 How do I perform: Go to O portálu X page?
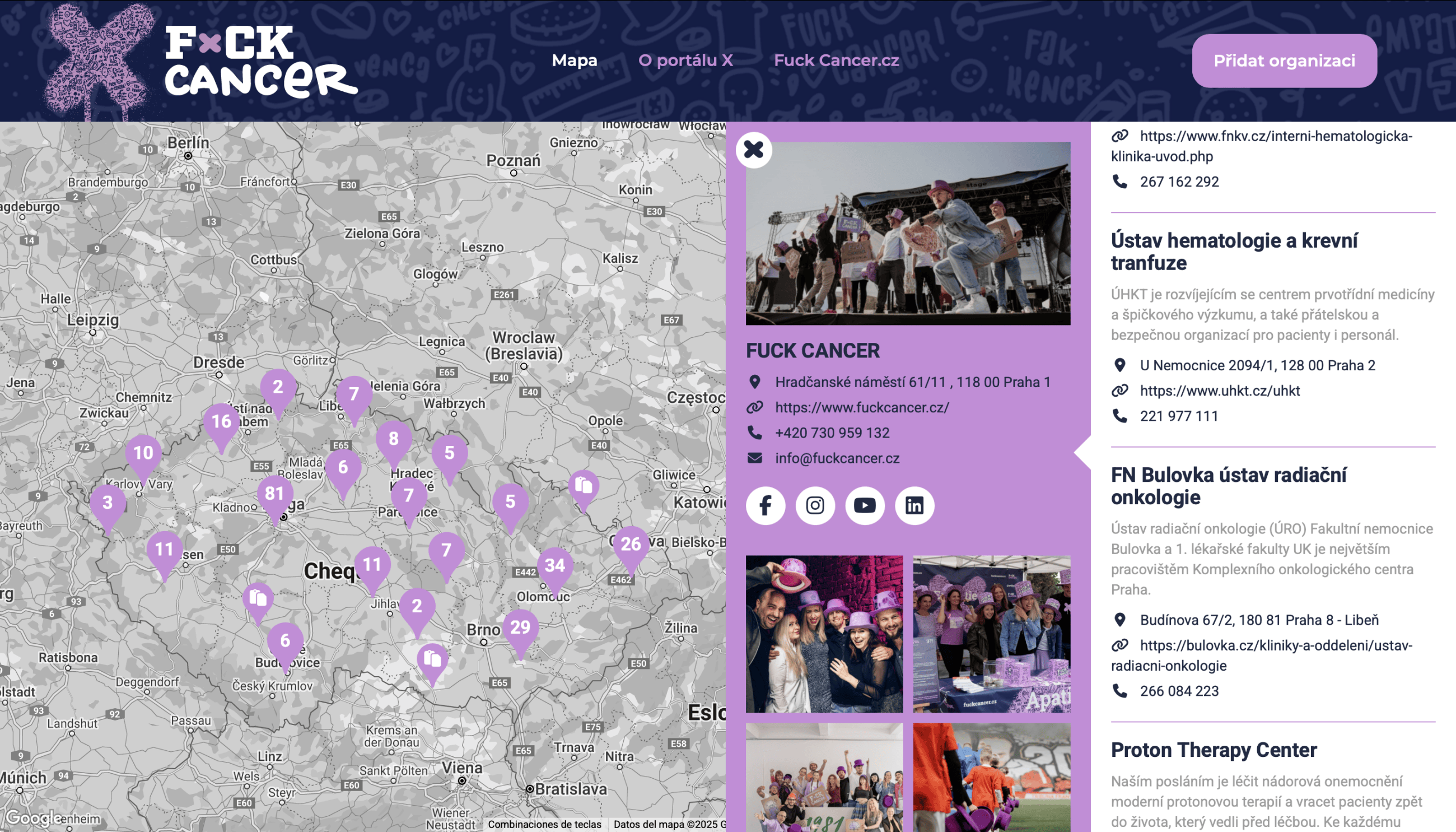click(x=685, y=61)
